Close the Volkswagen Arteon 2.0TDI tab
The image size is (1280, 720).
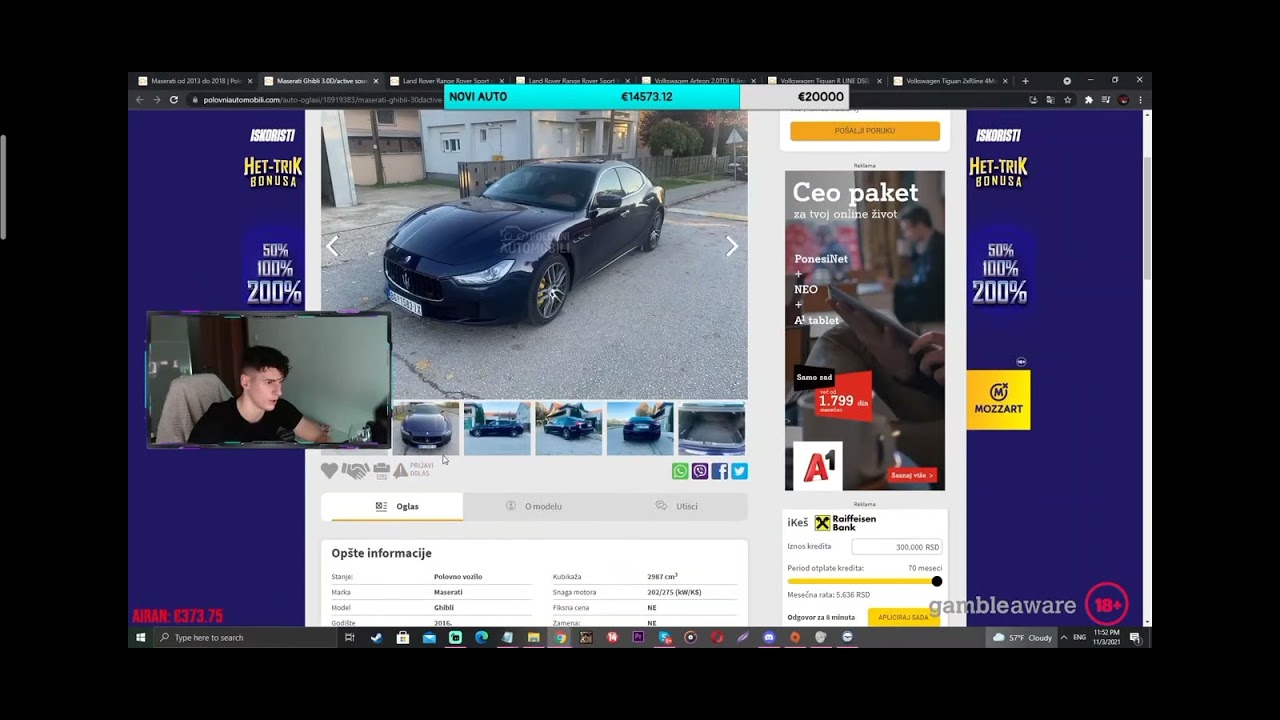pyautogui.click(x=753, y=81)
